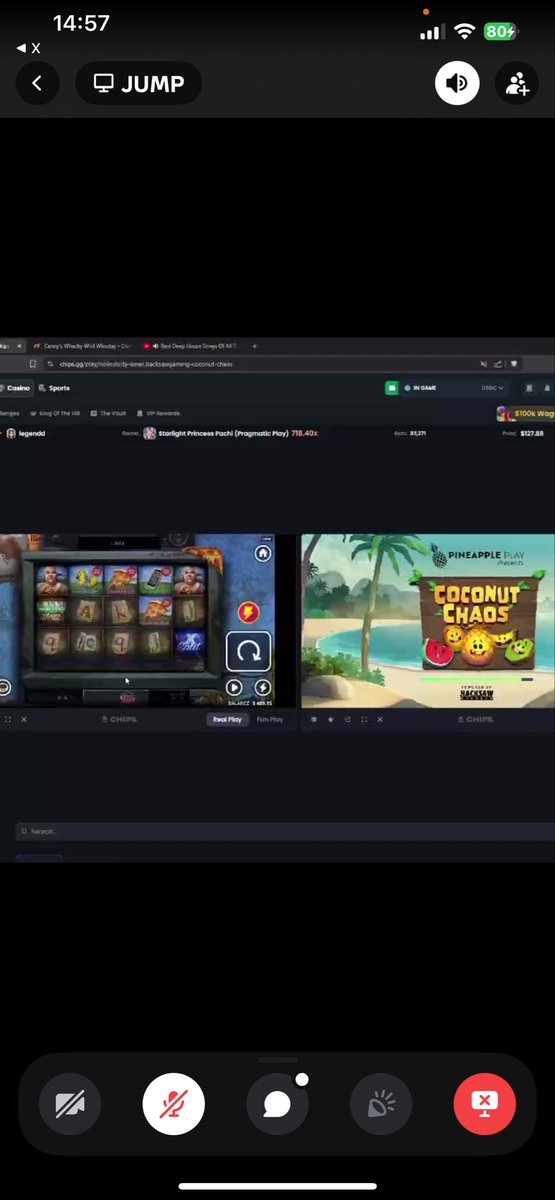Click the Coconut Chaos loading progress bar

(476, 679)
